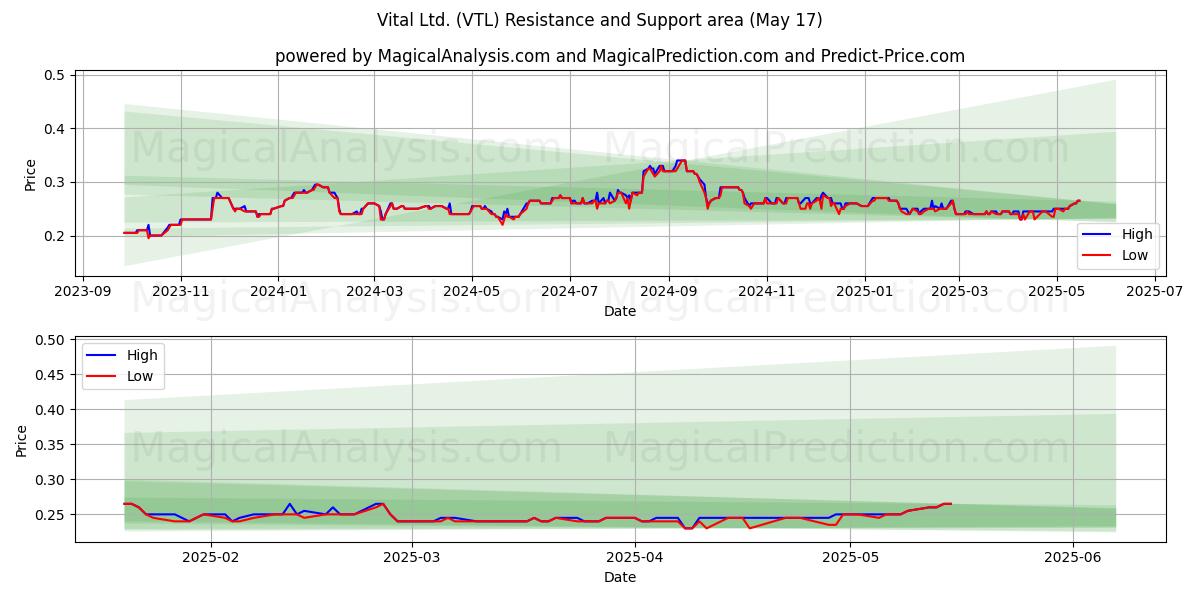Click the end of the price line in bottom chart
Image resolution: width=1200 pixels, height=600 pixels.
pos(950,504)
